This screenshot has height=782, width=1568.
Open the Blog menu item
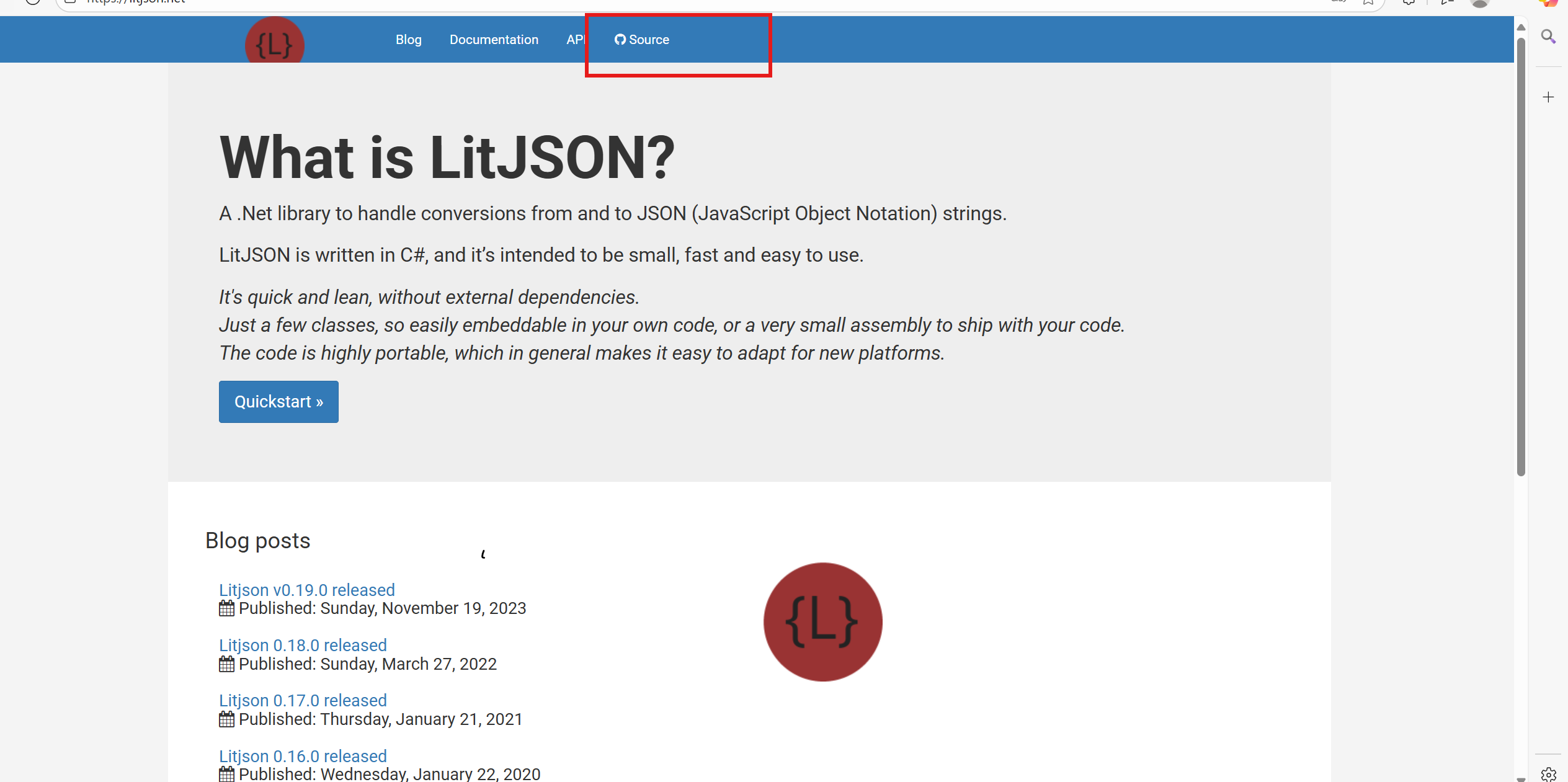coord(408,40)
